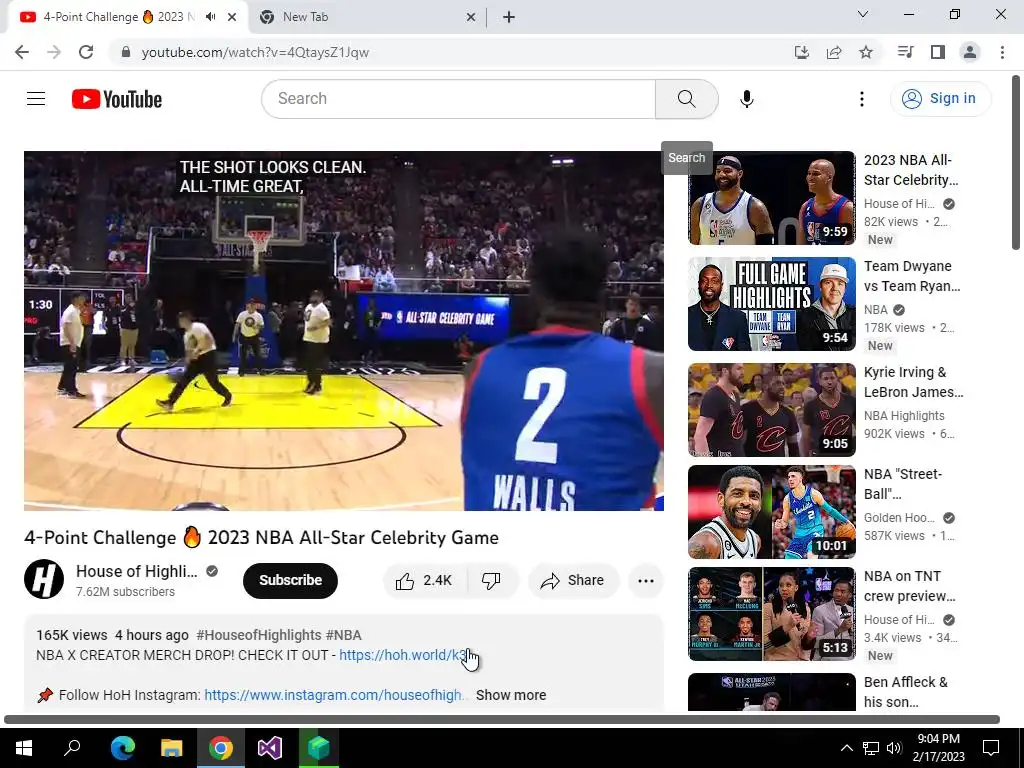Expand the description with Show more
Image resolution: width=1024 pixels, height=768 pixels.
point(511,696)
